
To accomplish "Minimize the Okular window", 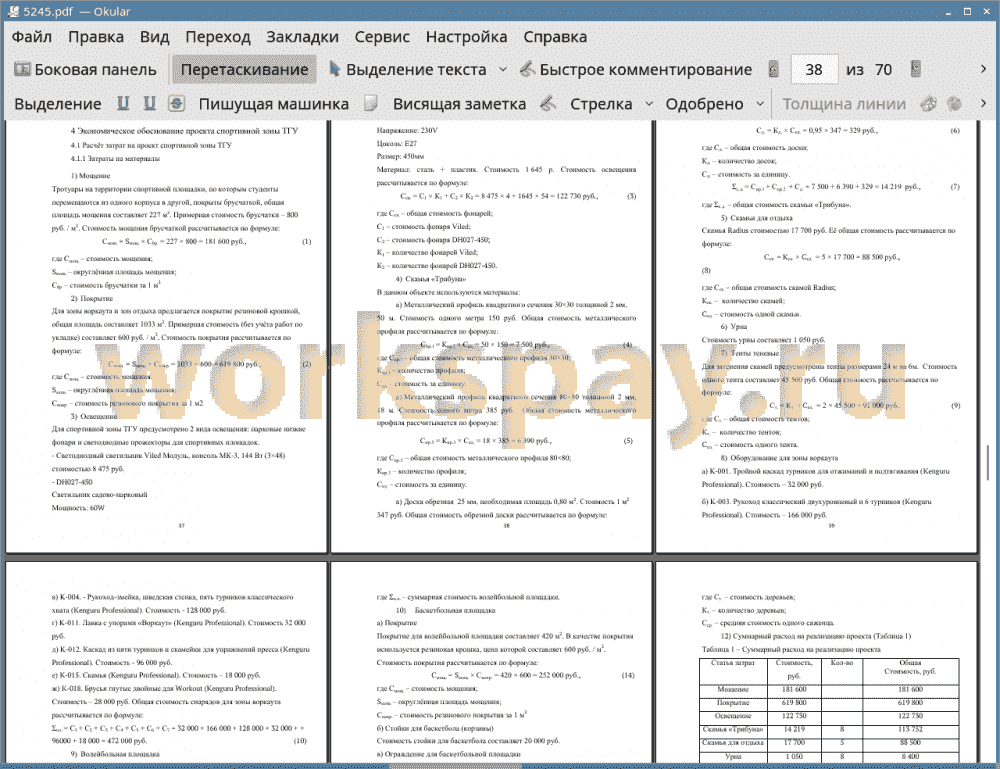I will [x=948, y=11].
